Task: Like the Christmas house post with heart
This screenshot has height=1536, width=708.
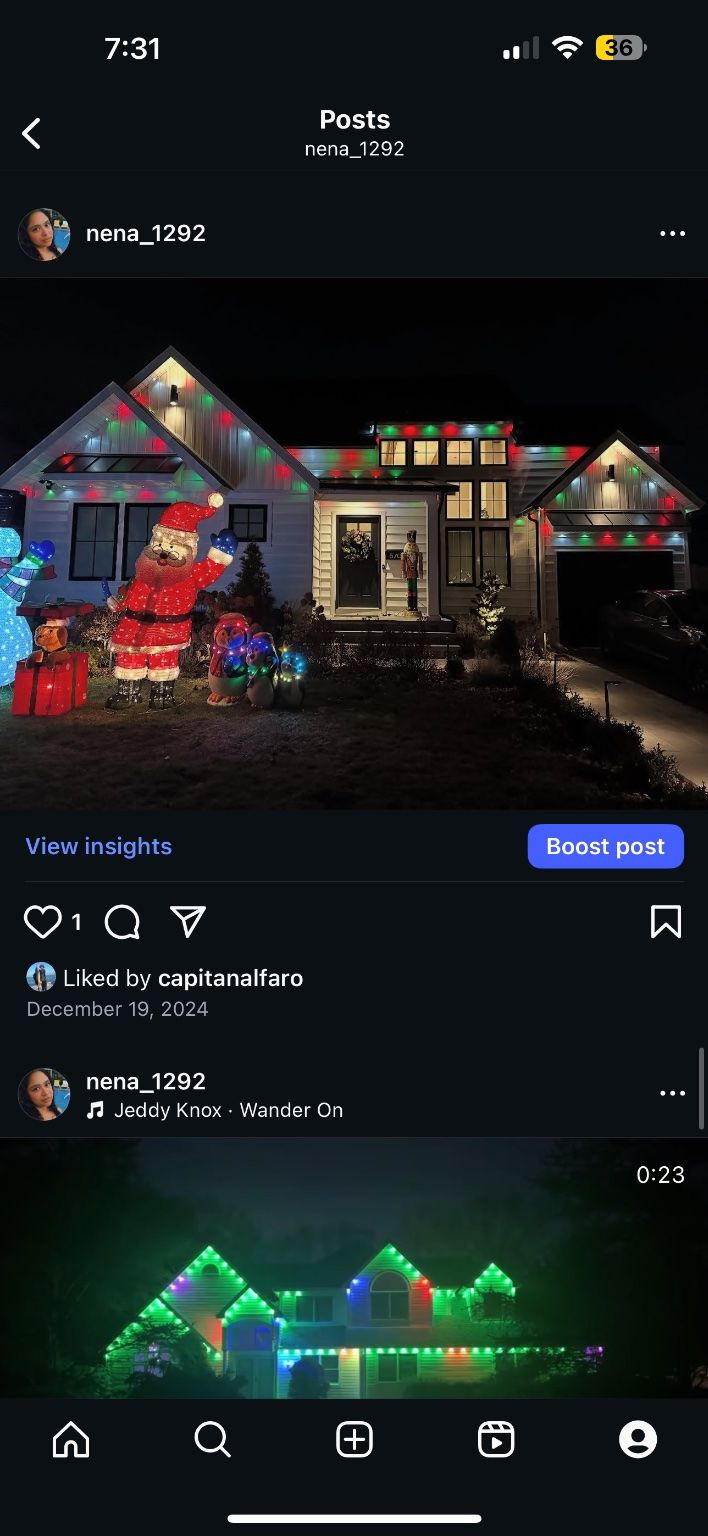Action: coord(43,921)
